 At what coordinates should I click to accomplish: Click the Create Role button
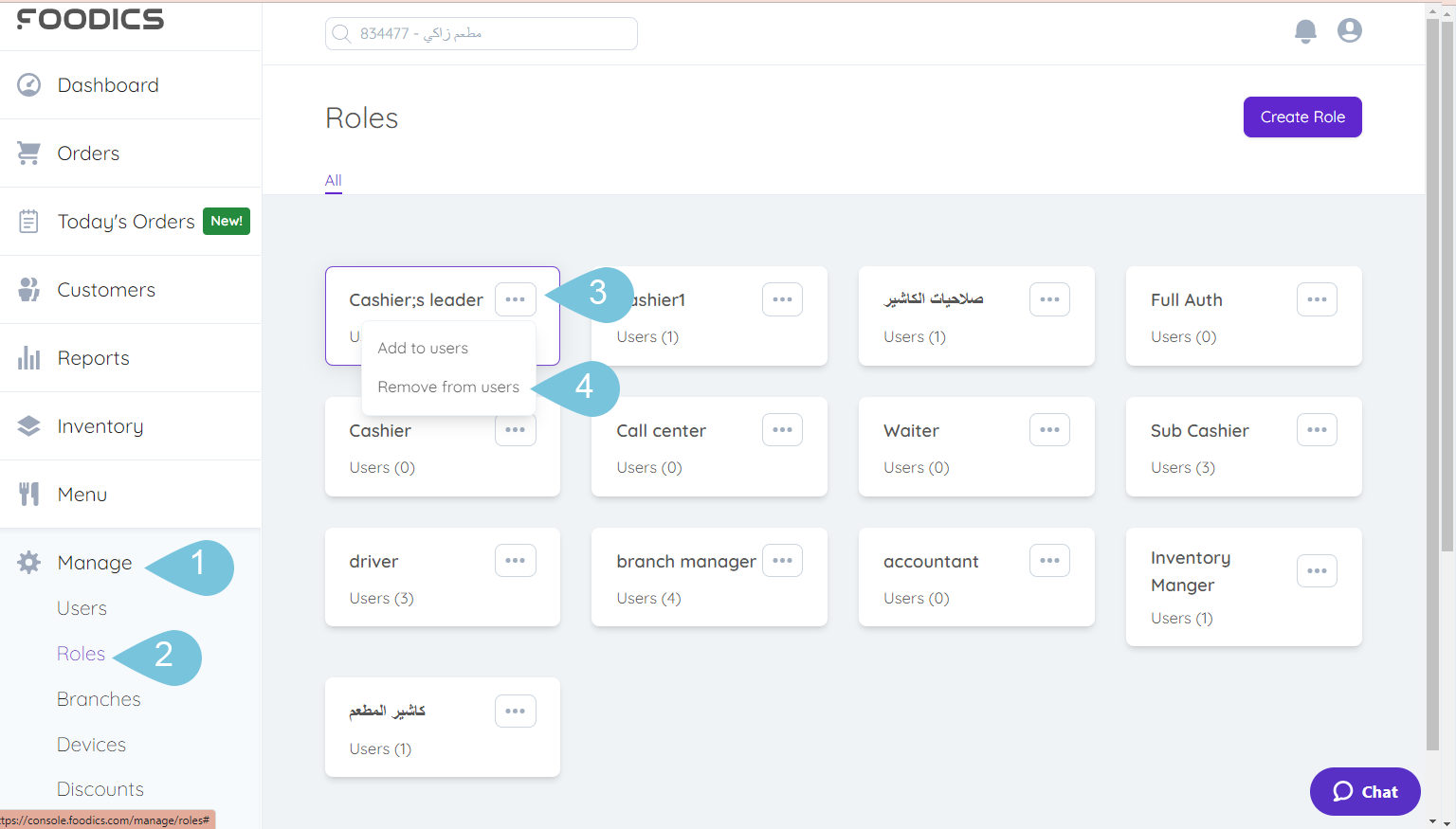click(1302, 117)
